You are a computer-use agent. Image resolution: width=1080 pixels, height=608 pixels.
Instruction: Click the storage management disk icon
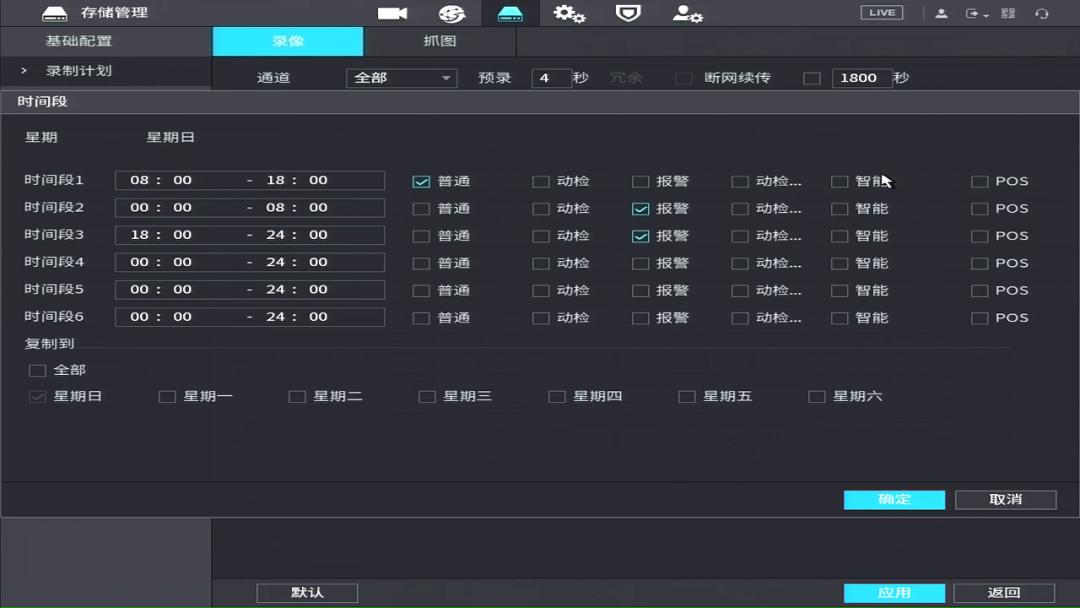[x=510, y=13]
